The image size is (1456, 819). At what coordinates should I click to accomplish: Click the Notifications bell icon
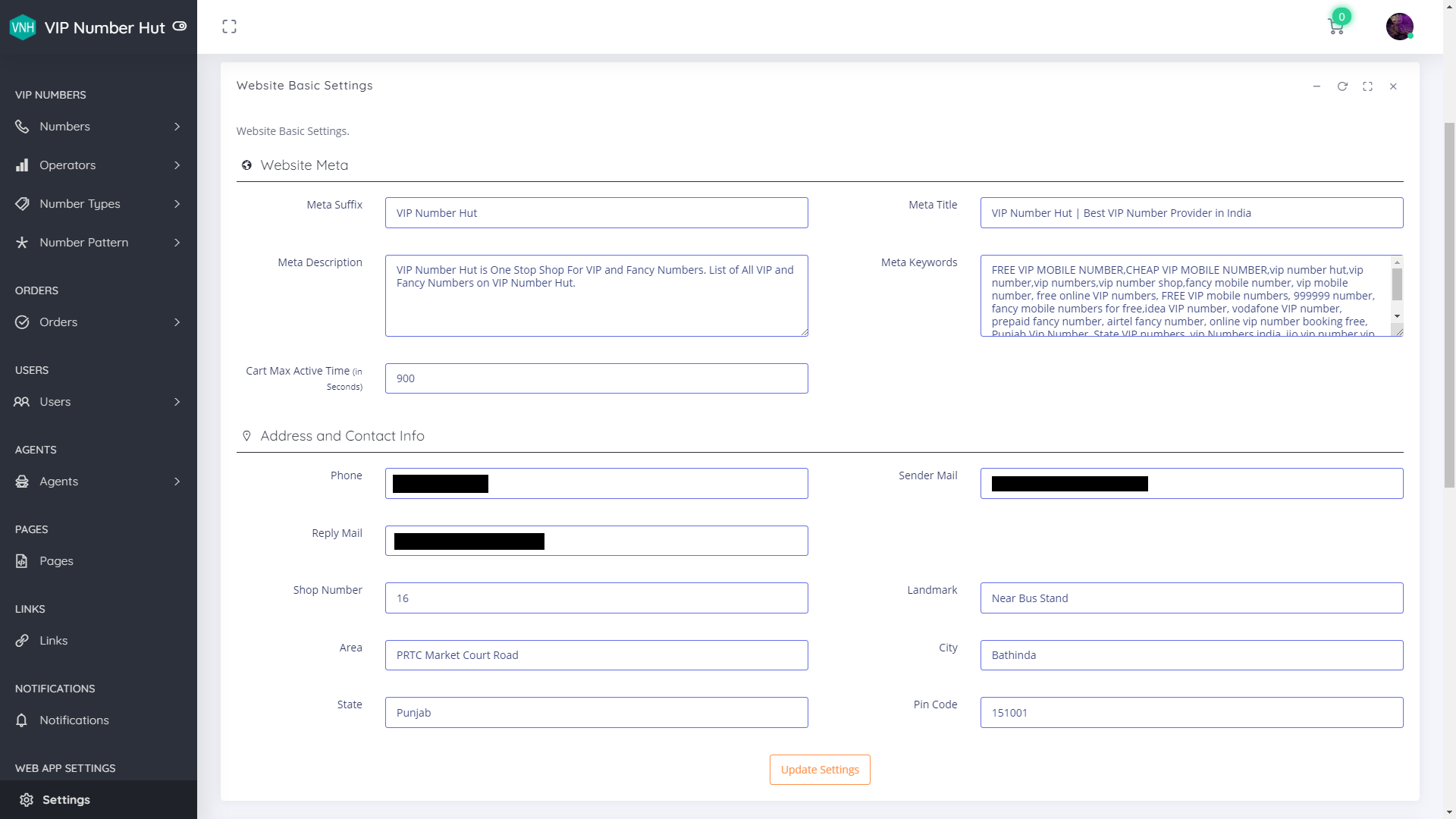click(22, 720)
